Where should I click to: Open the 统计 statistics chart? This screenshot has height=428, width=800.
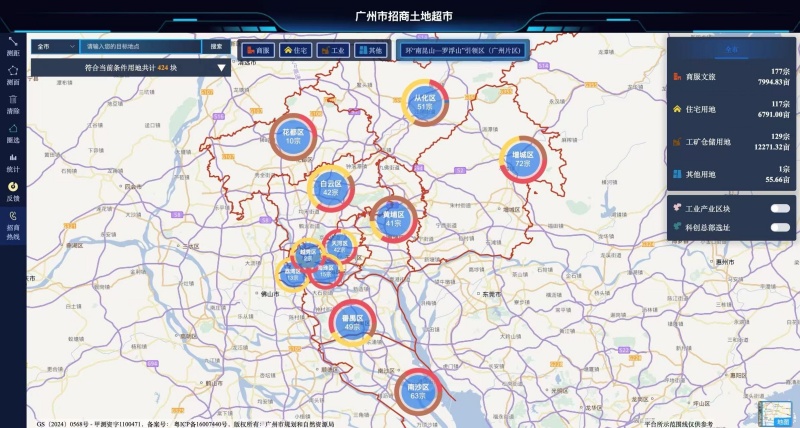[x=13, y=160]
